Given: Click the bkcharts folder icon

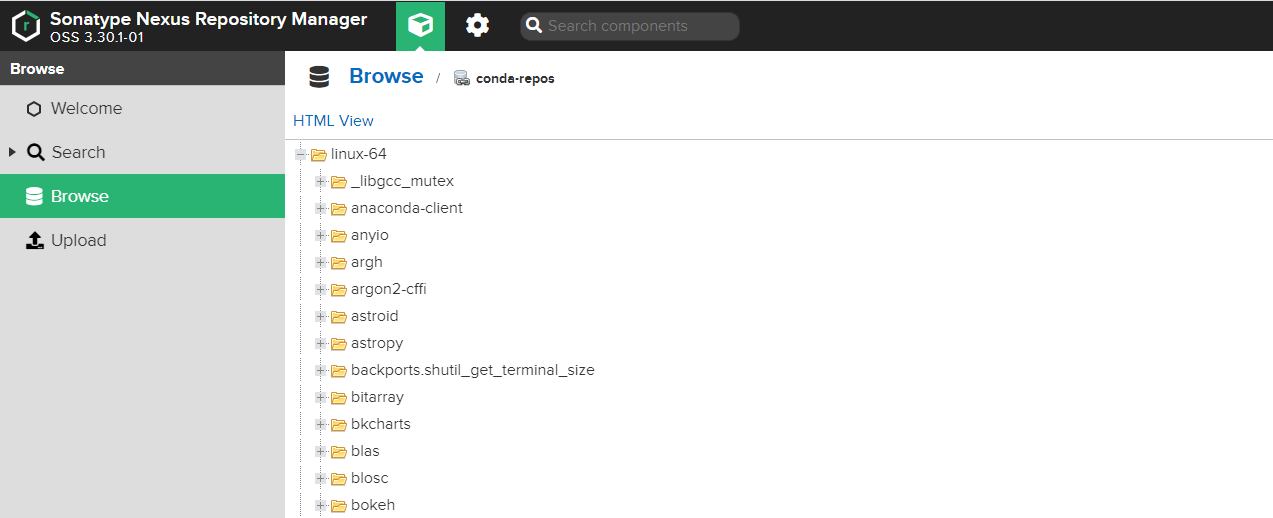Looking at the screenshot, I should tap(339, 424).
